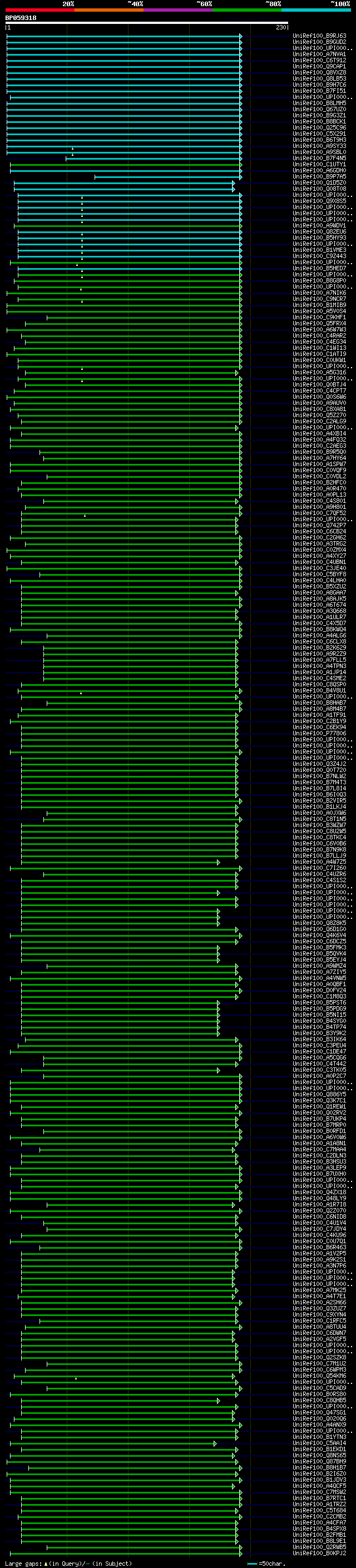Click the cyan ~100% identity legend segment
This screenshot has height=1568, width=356.
click(316, 11)
